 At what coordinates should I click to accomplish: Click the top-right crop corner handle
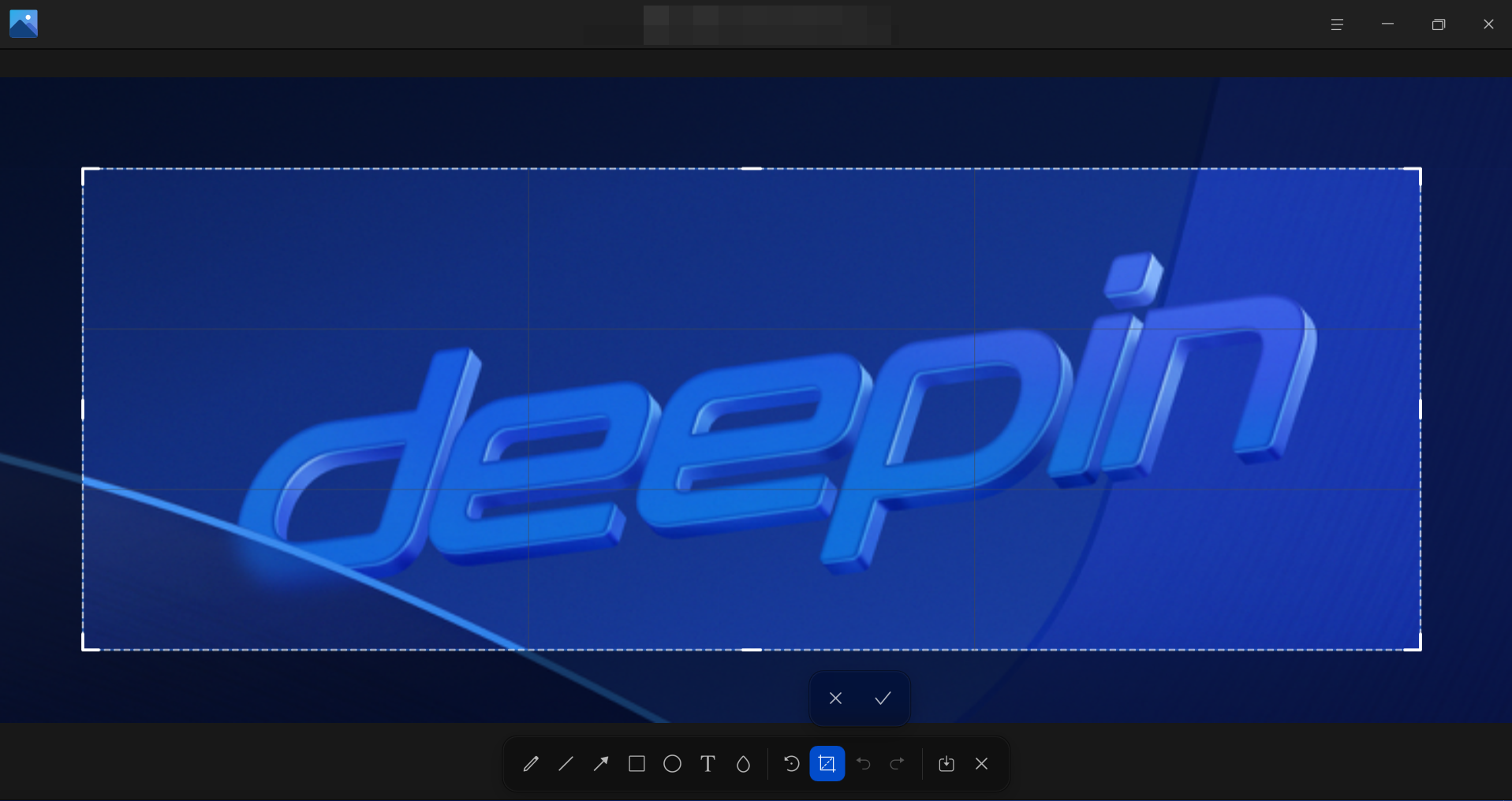[x=1418, y=171]
